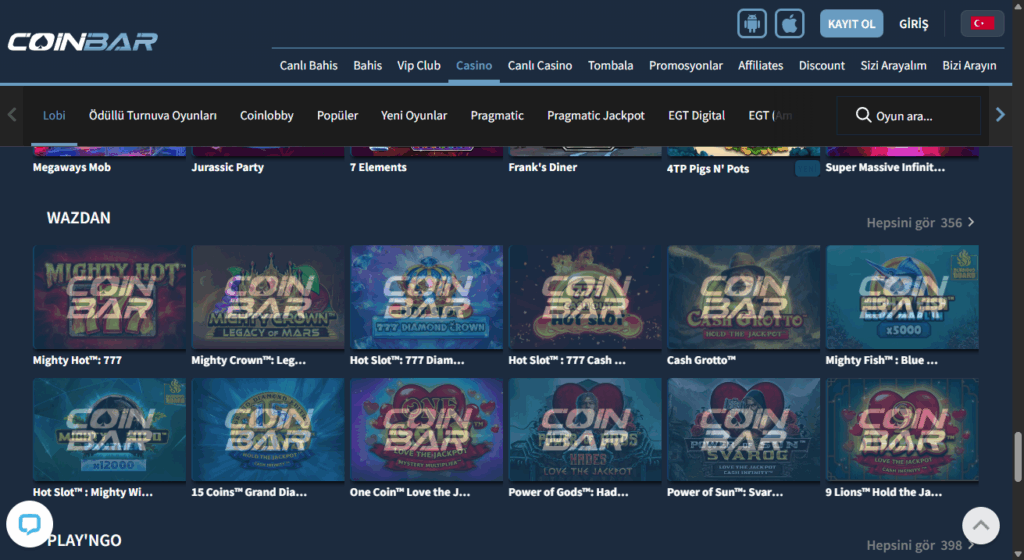
Task: Click the KAYIT OL button
Action: click(x=851, y=23)
